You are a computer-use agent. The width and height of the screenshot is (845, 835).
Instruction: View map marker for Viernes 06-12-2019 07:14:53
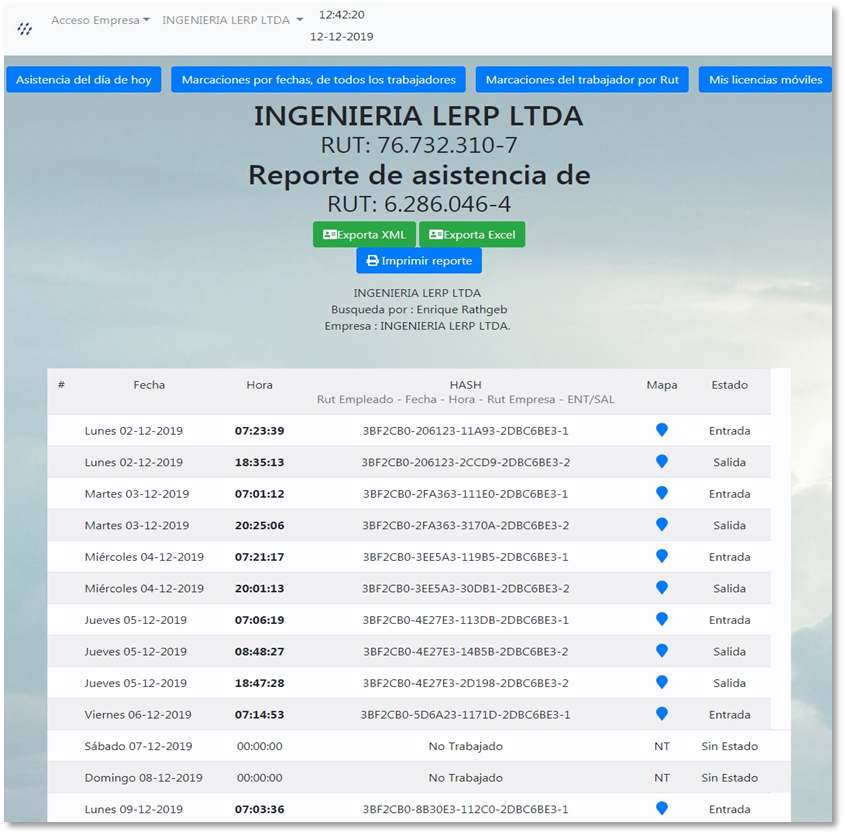click(x=661, y=714)
